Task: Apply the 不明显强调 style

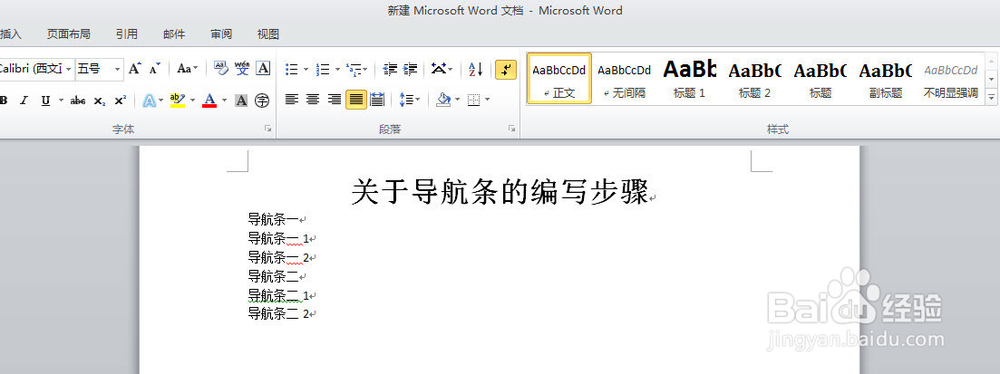Action: pos(950,79)
